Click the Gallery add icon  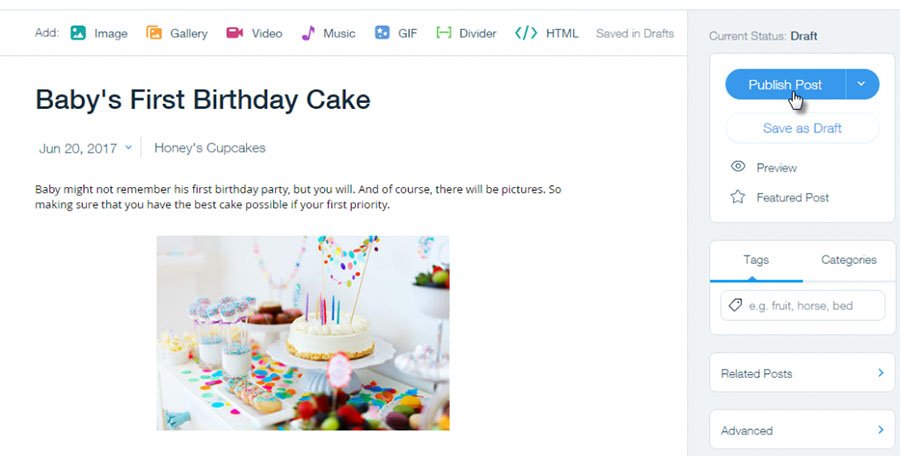click(x=154, y=33)
